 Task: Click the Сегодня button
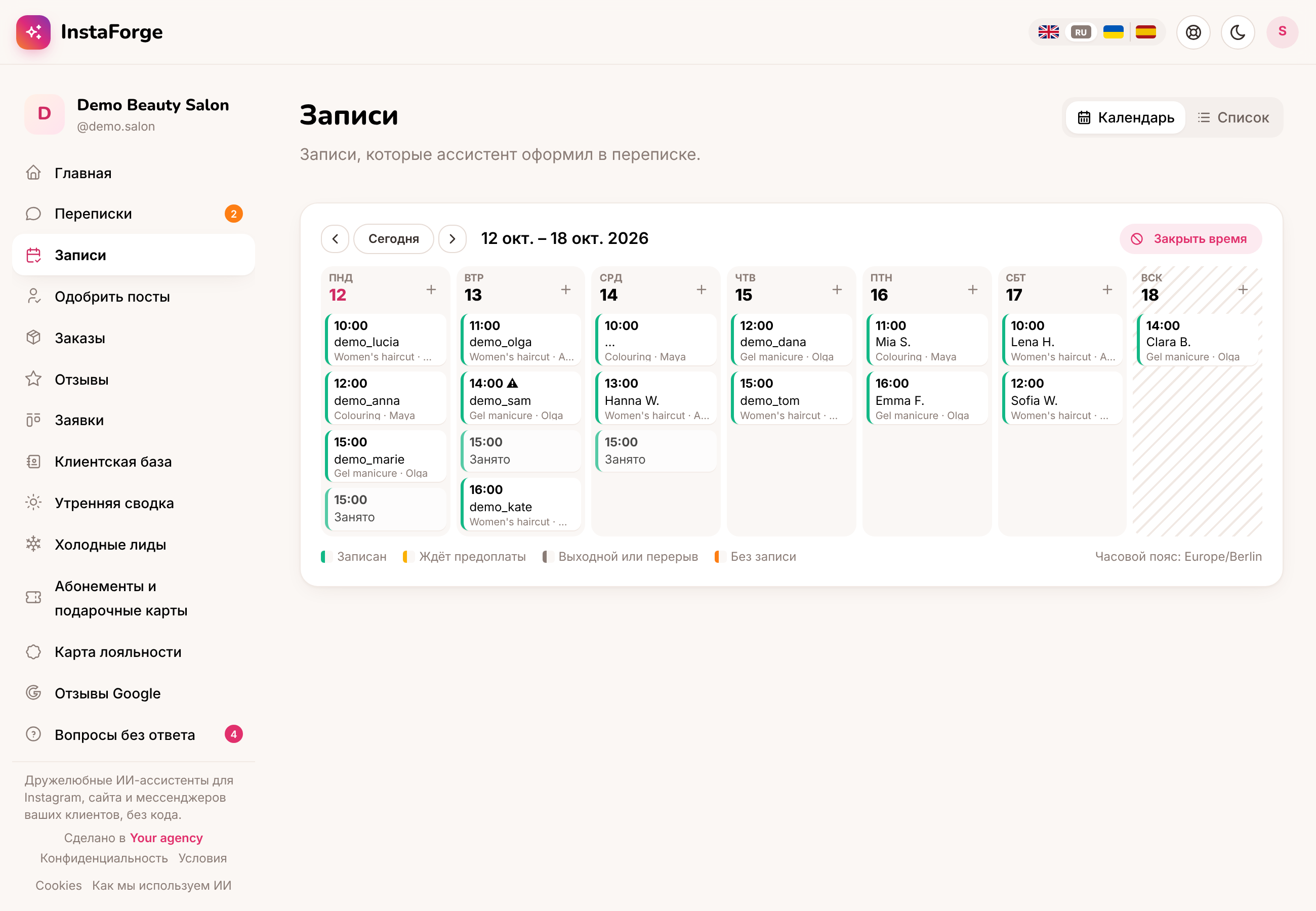394,238
